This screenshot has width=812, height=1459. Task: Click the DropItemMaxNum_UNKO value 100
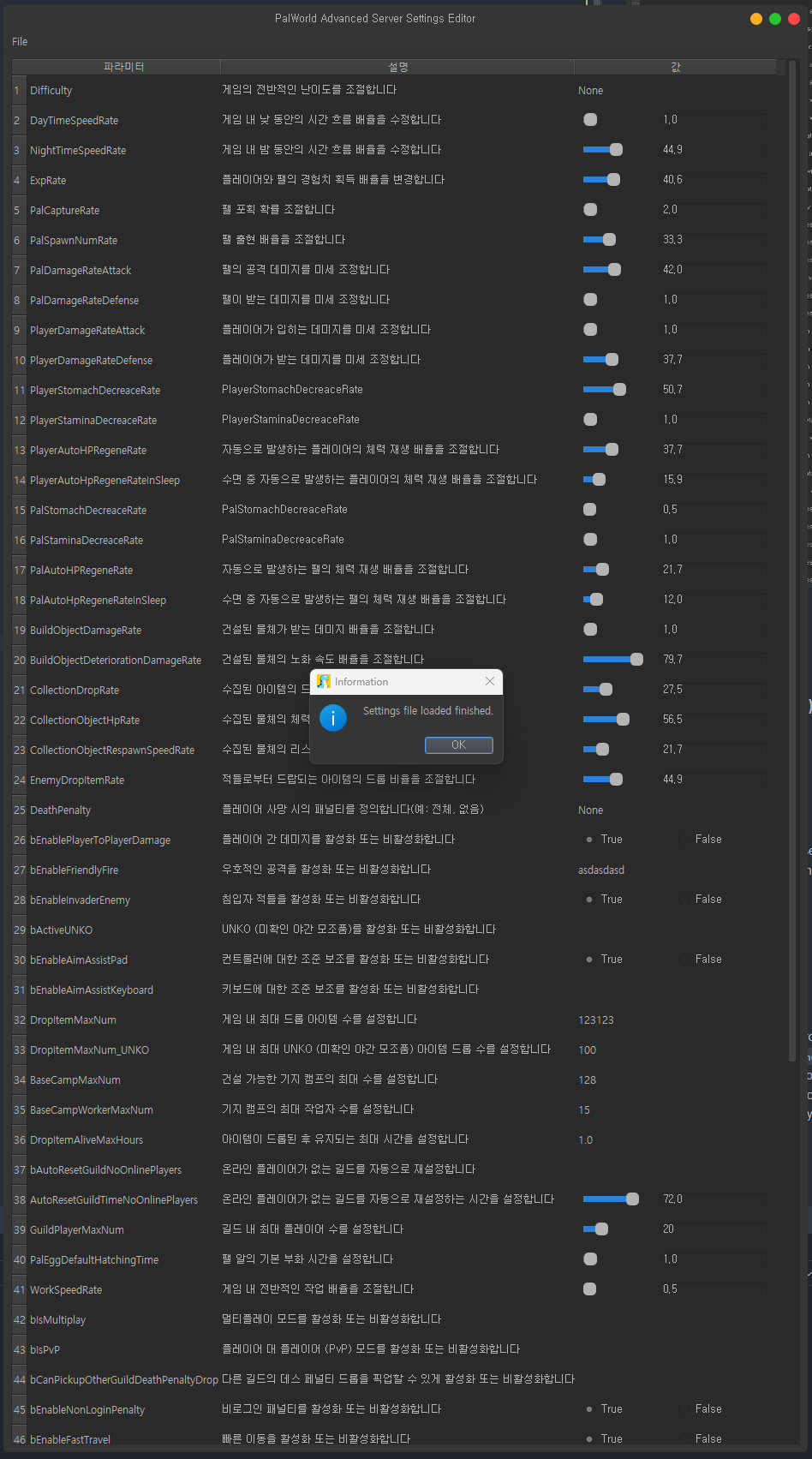tap(588, 1050)
